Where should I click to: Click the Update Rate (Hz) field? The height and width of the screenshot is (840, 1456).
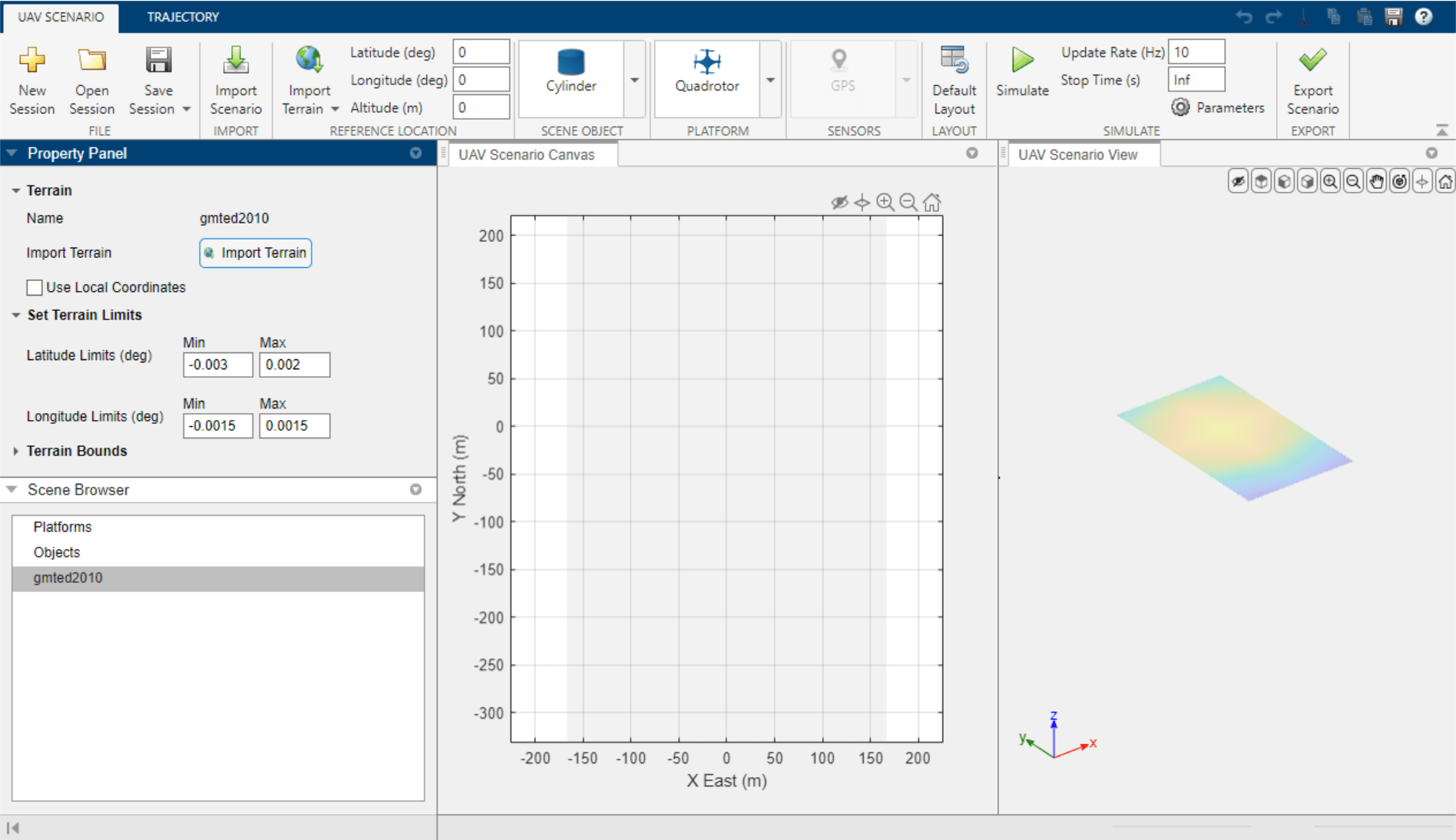click(1196, 52)
